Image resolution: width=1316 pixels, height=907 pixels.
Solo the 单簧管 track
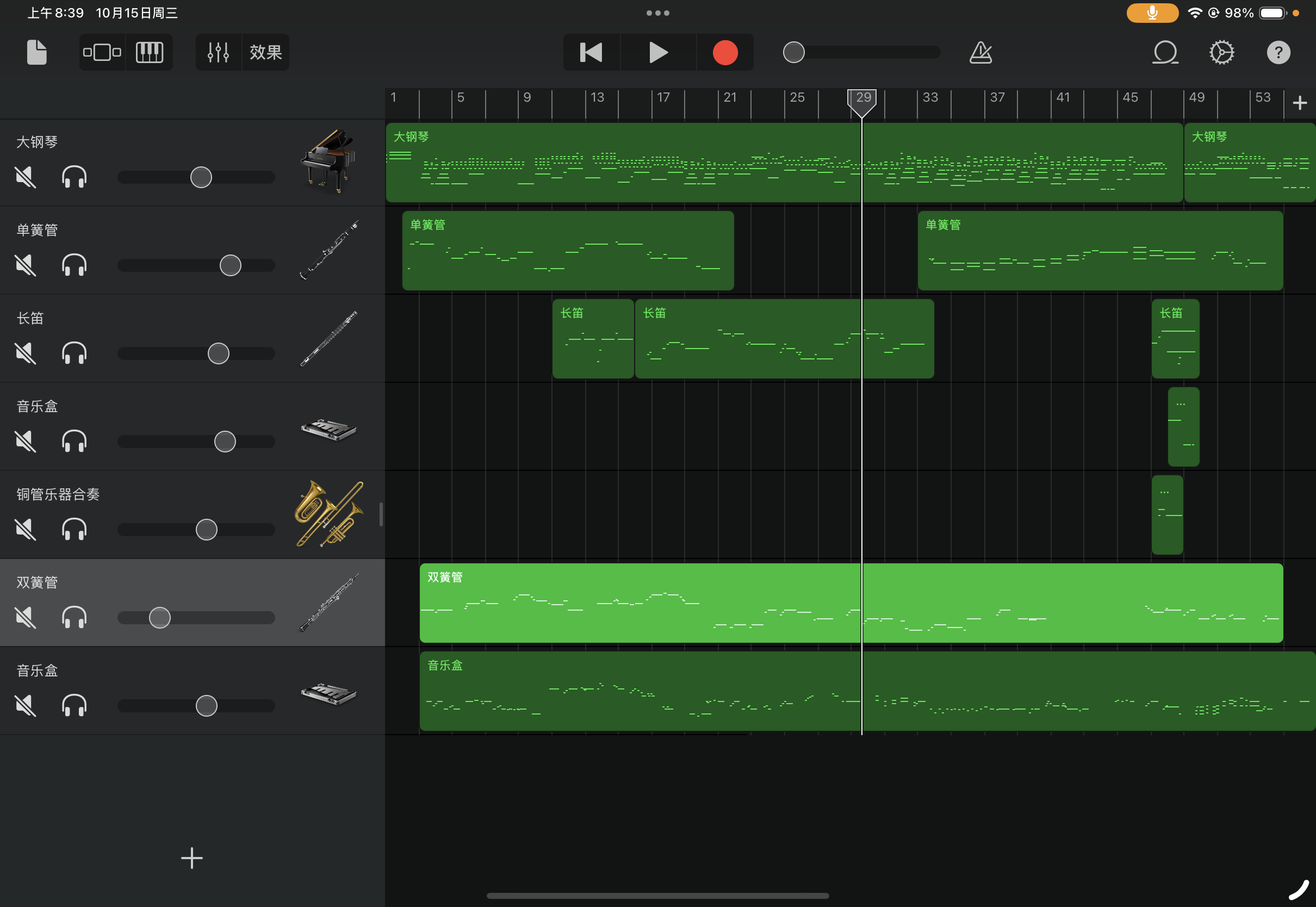(74, 265)
